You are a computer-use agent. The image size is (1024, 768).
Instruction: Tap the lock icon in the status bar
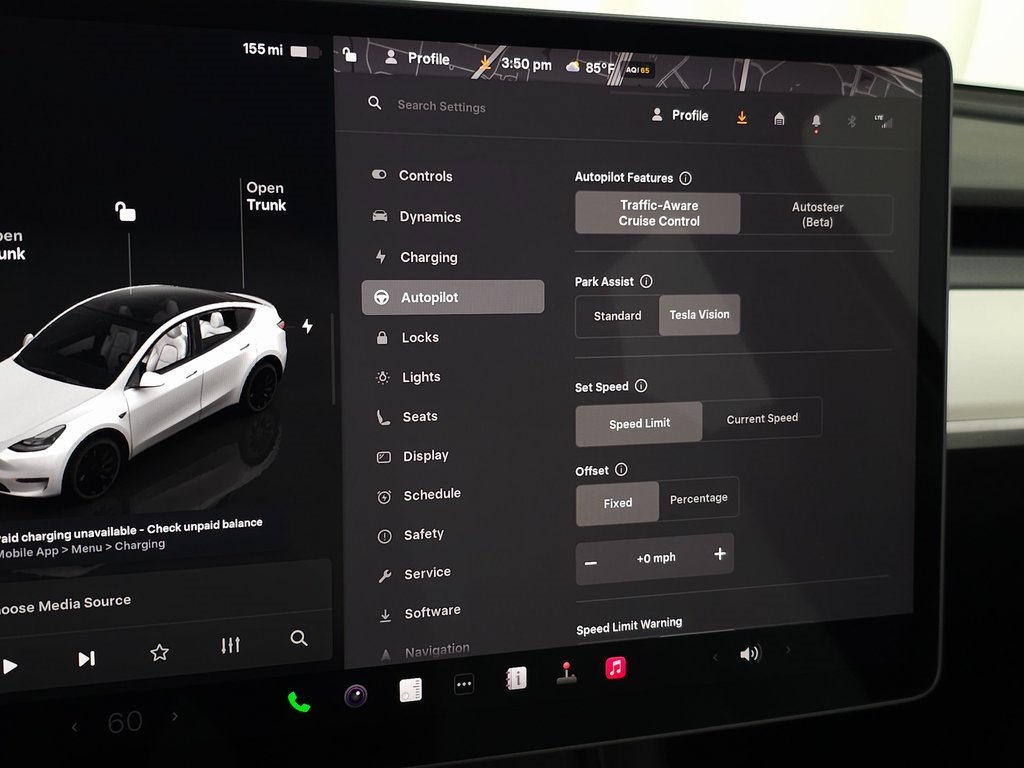pyautogui.click(x=349, y=55)
